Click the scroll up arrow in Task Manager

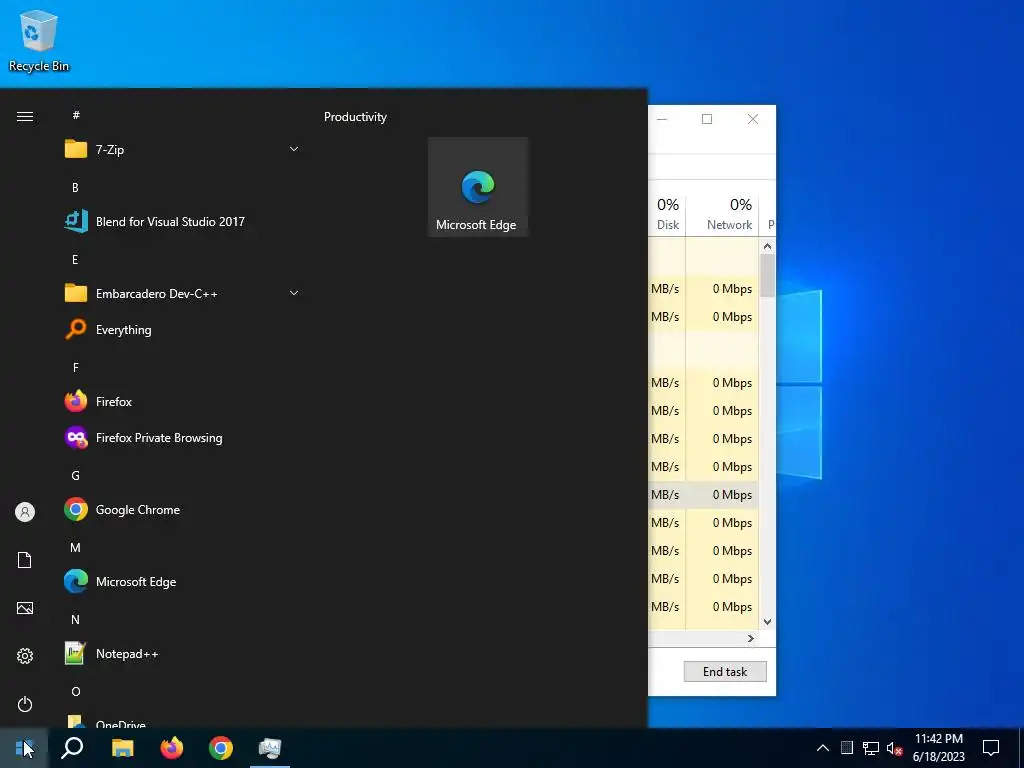tap(767, 246)
